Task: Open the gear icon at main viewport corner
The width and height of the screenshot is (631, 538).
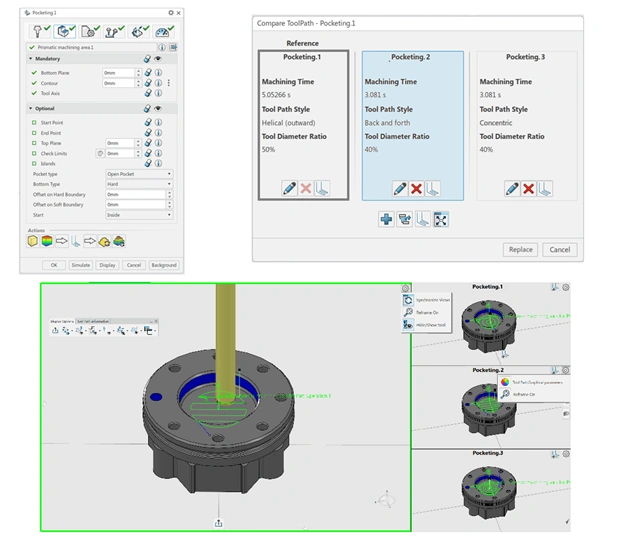Action: click(405, 288)
